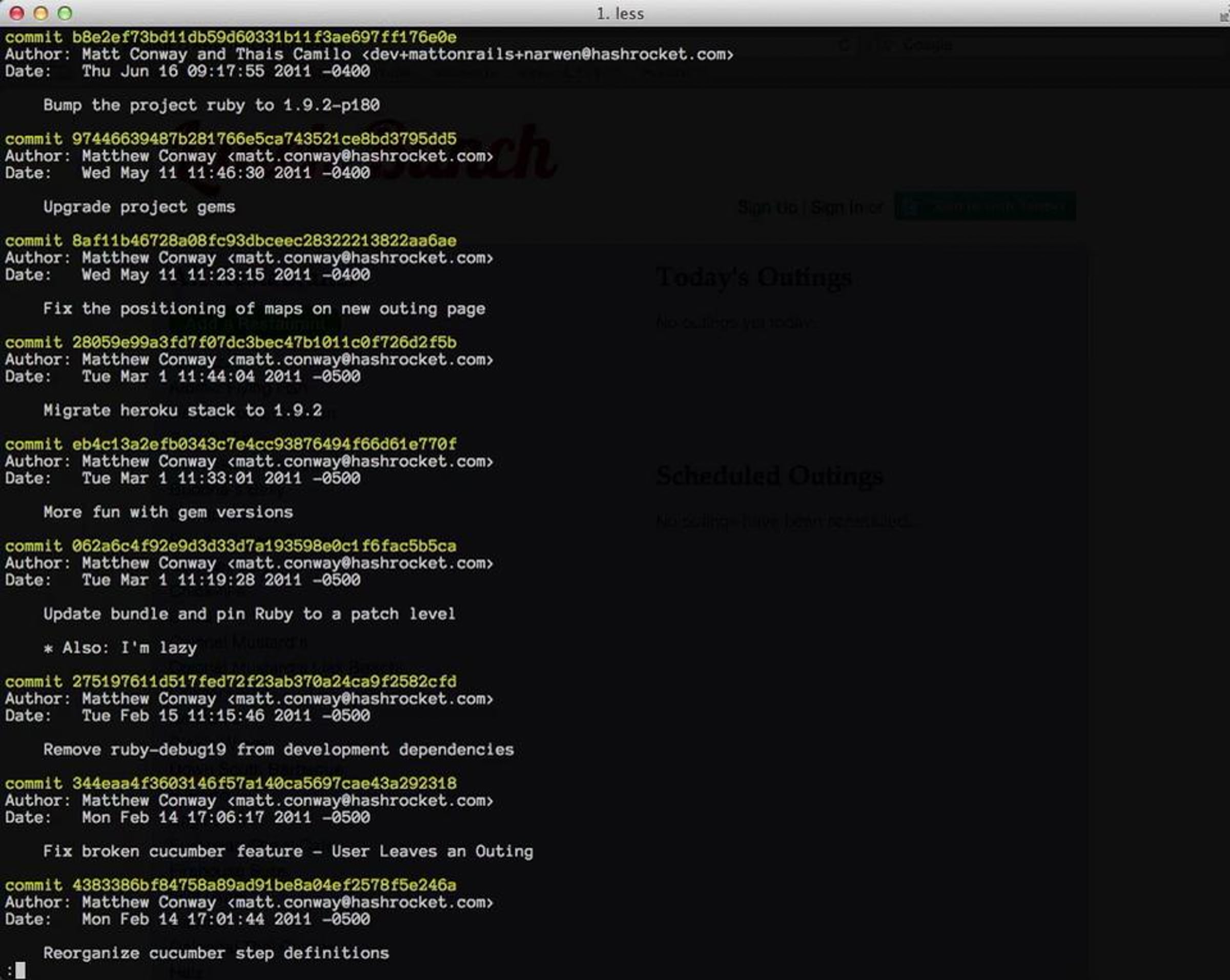
Task: Click the red close window button
Action: [x=16, y=13]
